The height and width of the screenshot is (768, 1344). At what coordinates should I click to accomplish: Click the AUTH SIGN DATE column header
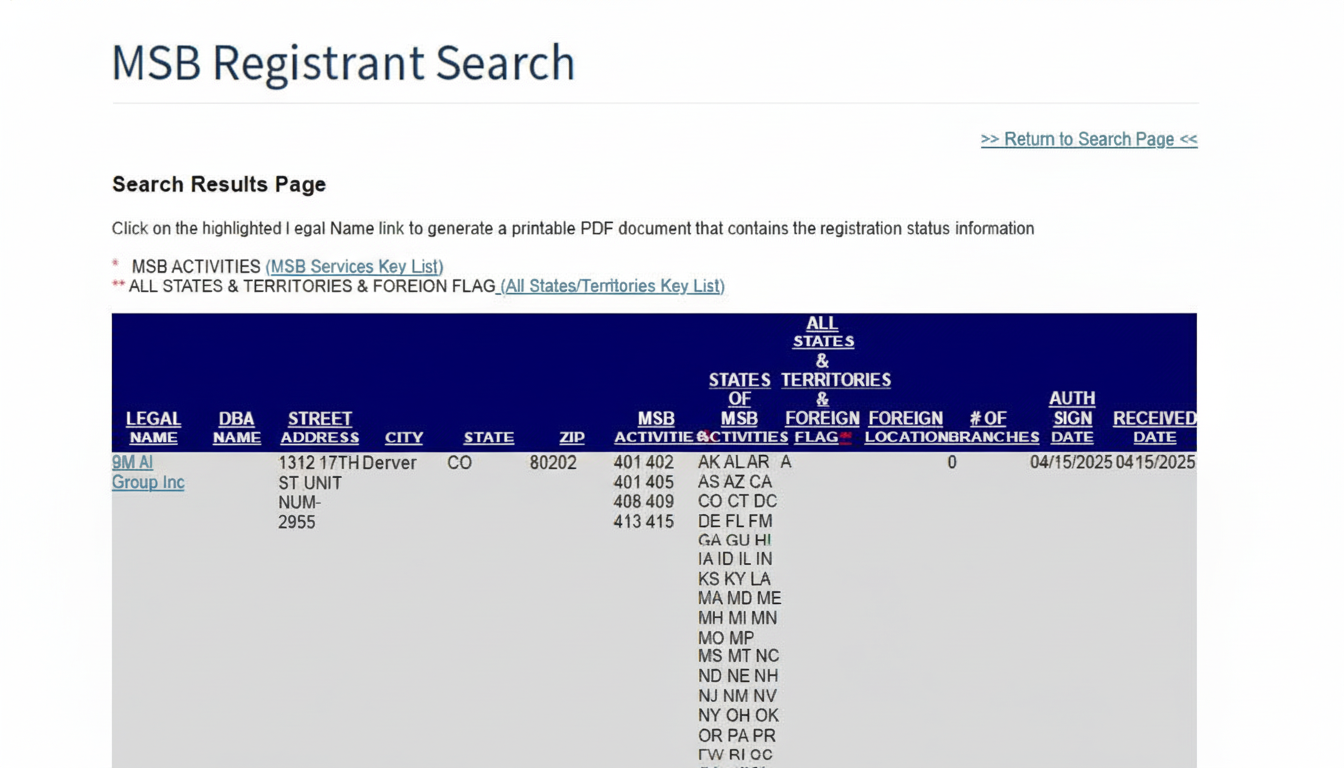click(1072, 418)
